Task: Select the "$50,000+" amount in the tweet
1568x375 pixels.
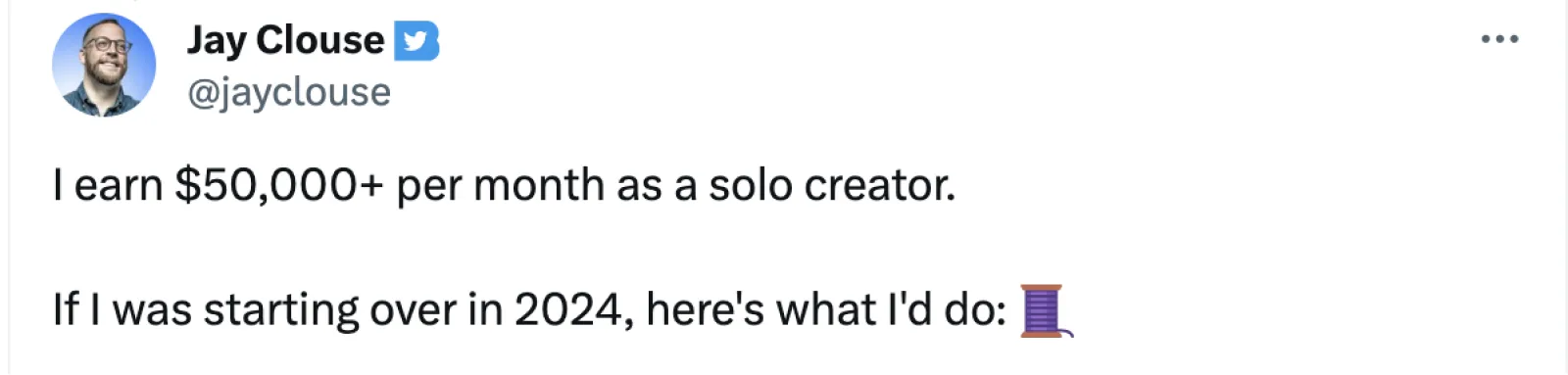Action: pos(279,185)
